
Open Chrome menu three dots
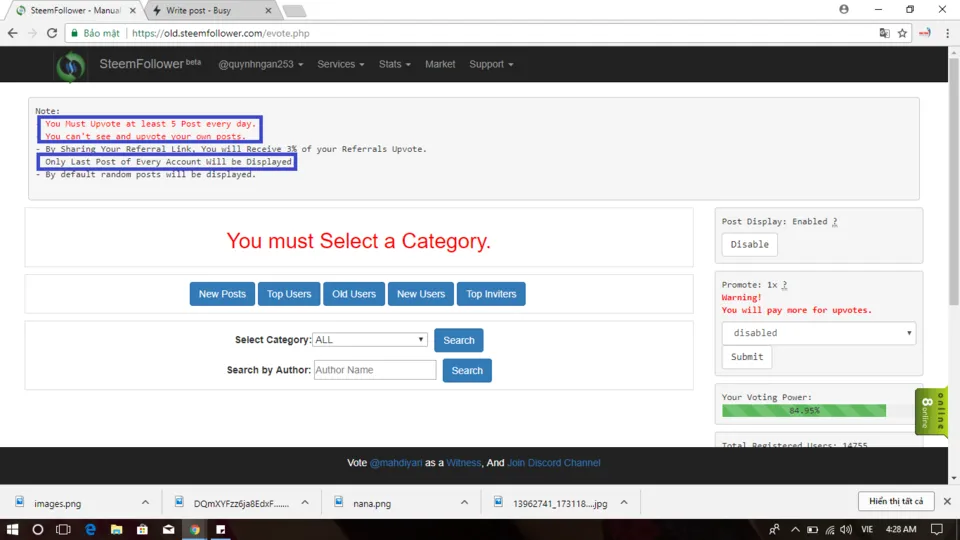tap(947, 33)
